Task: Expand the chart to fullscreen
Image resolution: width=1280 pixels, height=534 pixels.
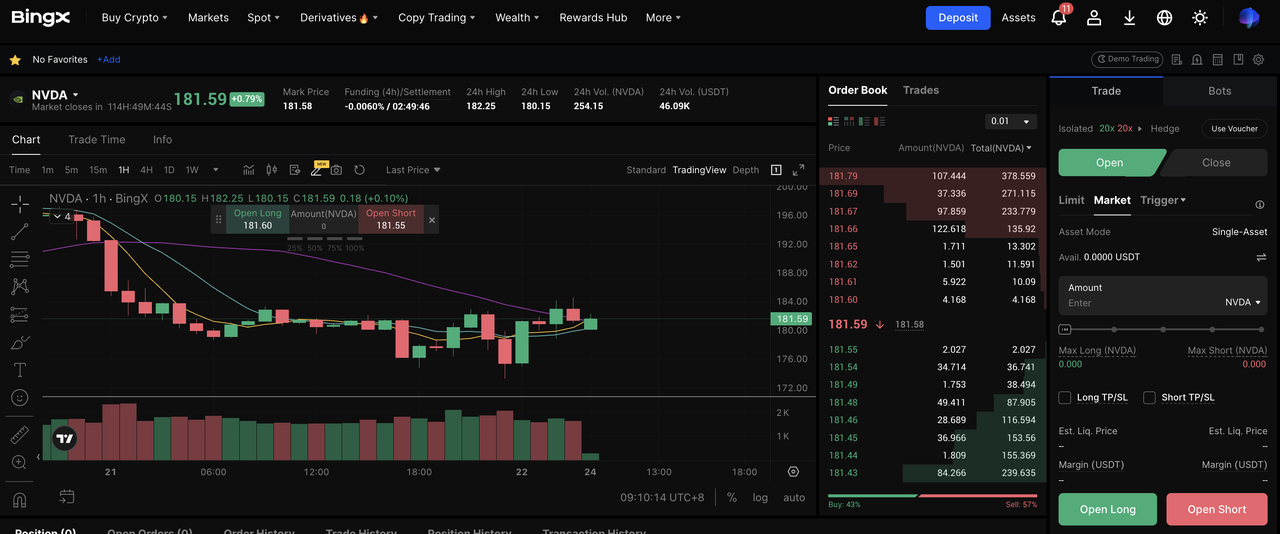Action: click(798, 170)
